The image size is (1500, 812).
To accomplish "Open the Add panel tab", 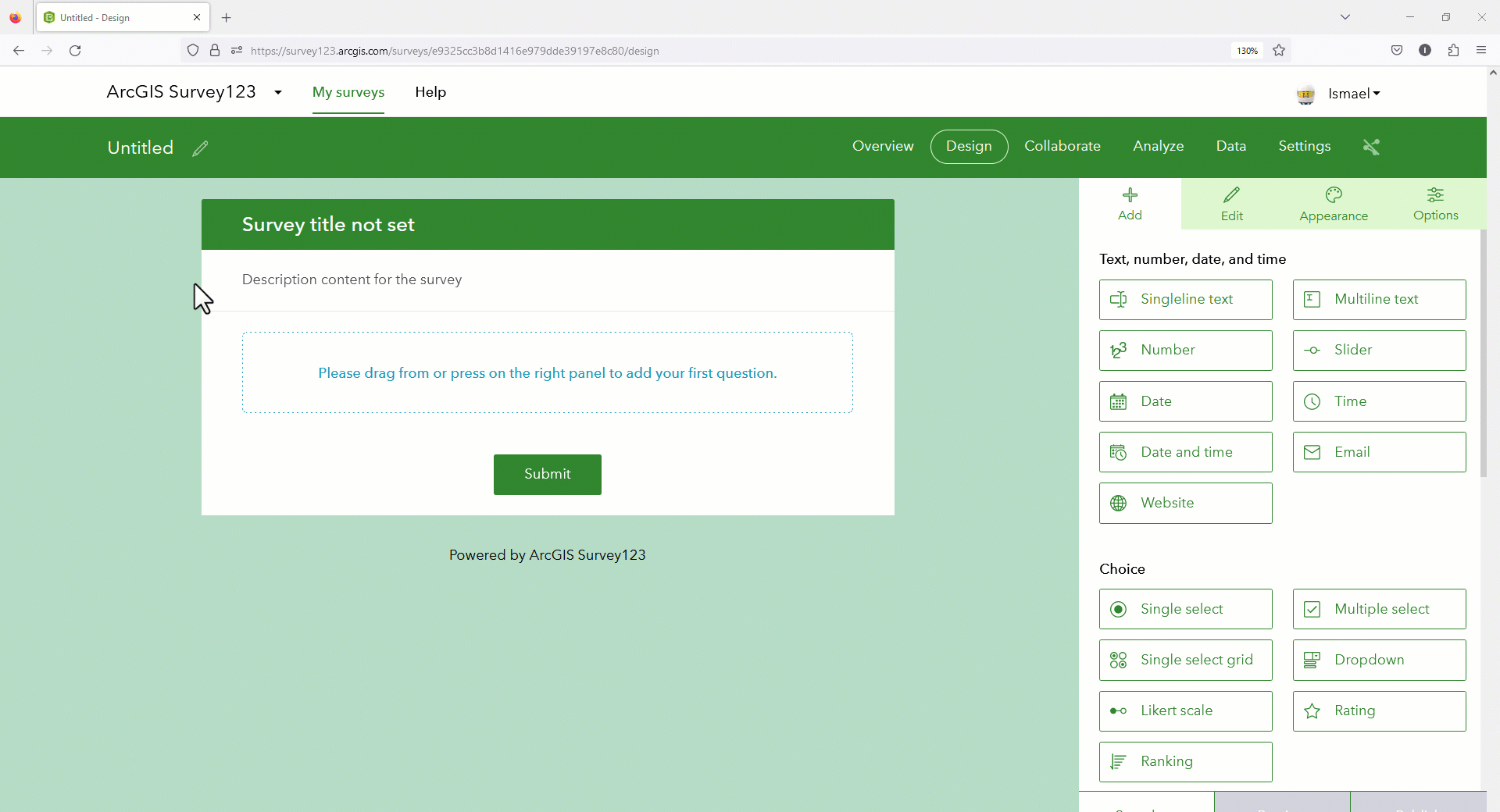I will tap(1130, 204).
